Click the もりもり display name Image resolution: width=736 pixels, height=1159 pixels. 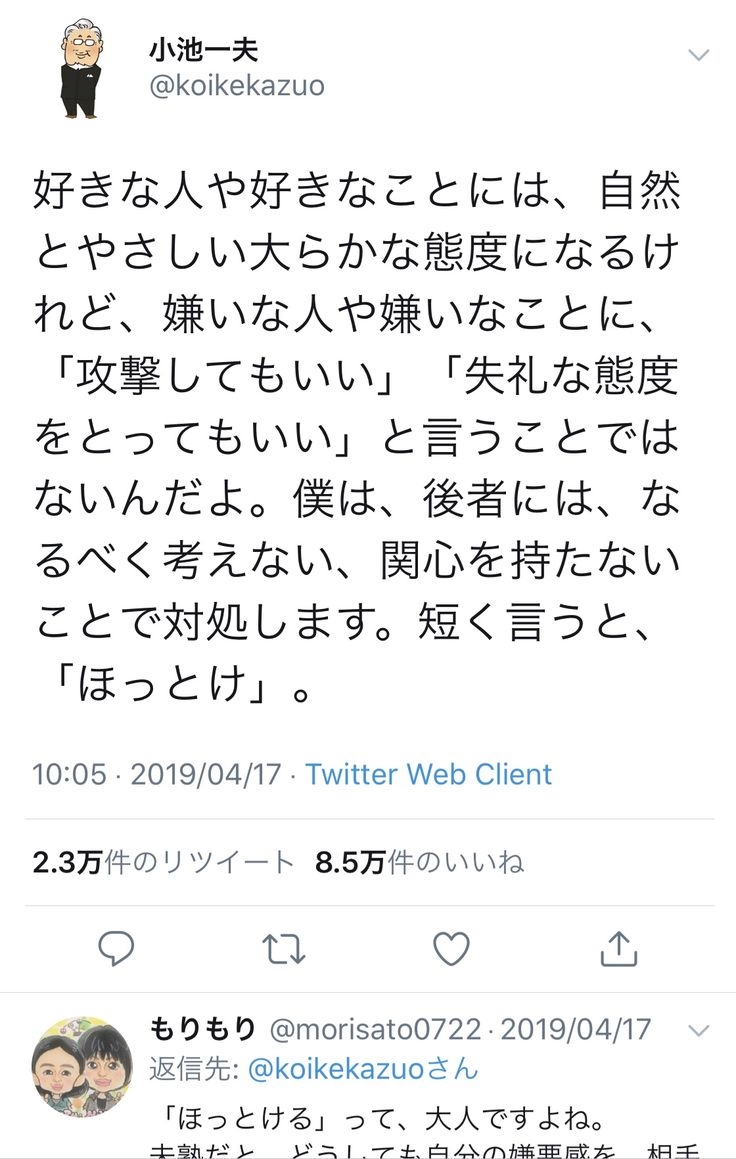click(x=203, y=1028)
